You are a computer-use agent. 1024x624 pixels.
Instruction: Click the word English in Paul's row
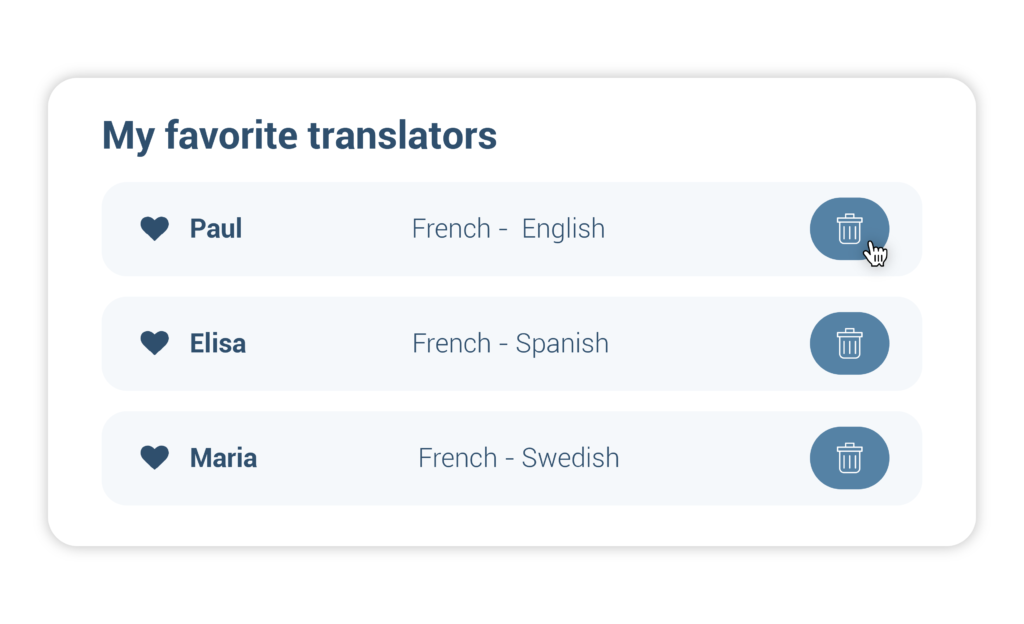tap(563, 229)
